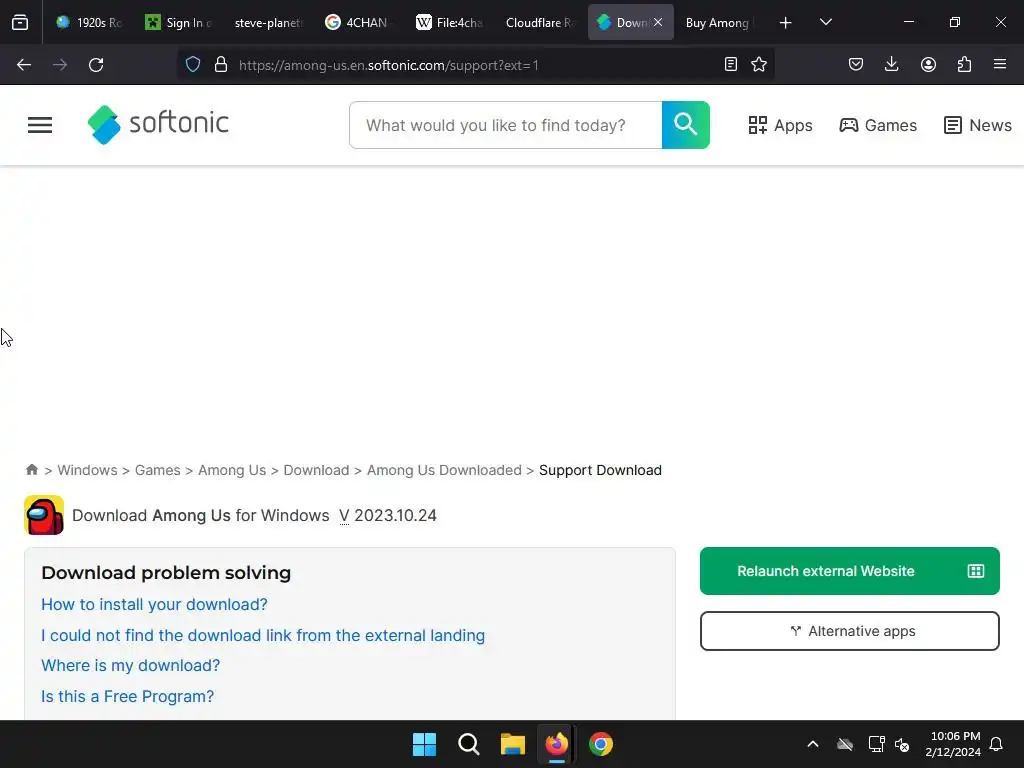
Task: Open 'could not find download link' help
Action: [x=263, y=635]
